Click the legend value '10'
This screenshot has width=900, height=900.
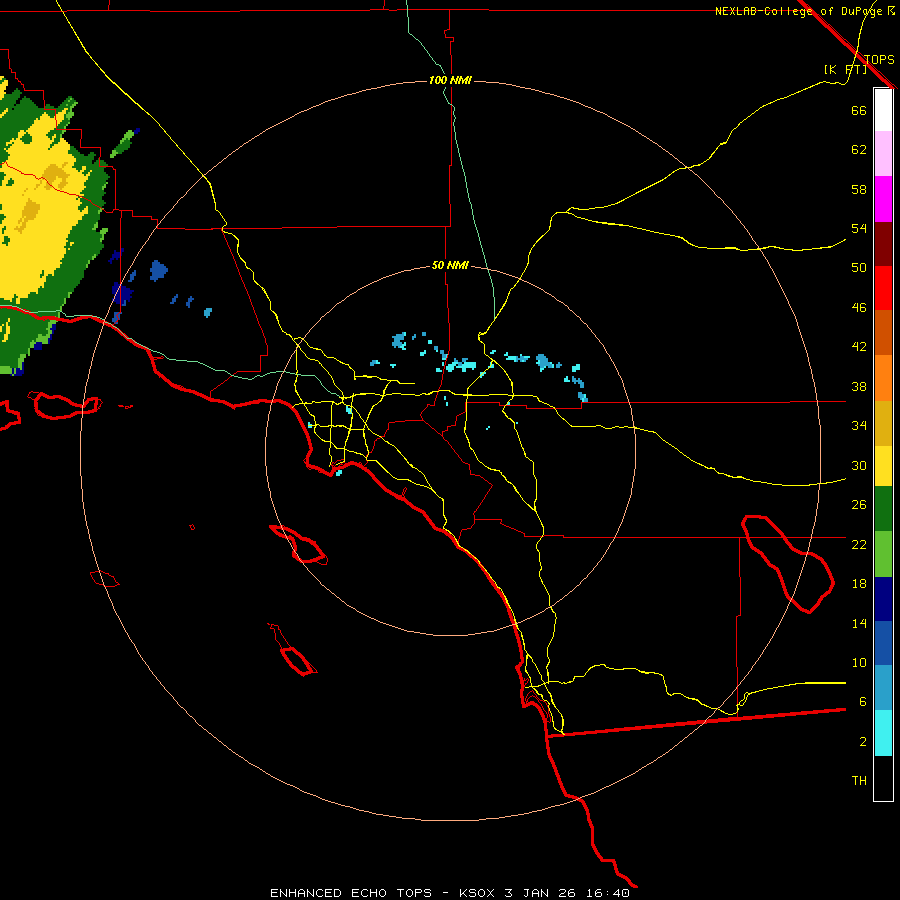click(859, 662)
